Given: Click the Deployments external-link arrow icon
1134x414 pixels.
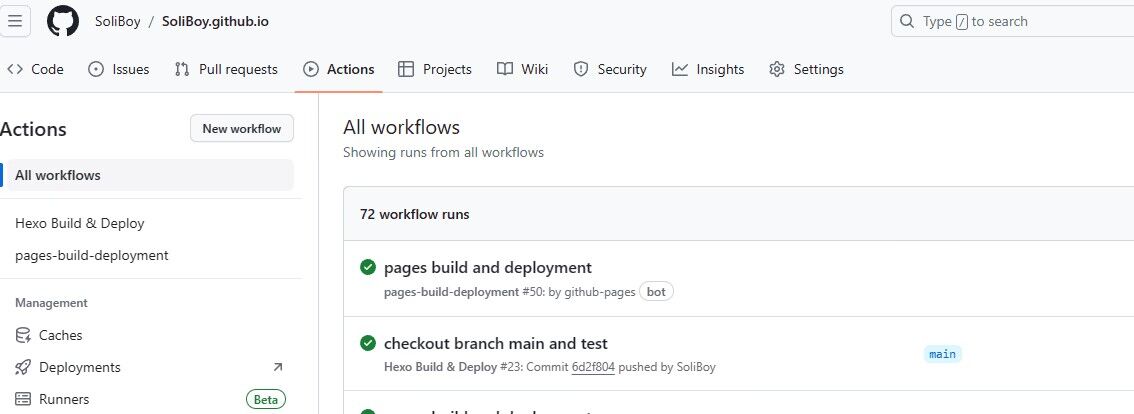Looking at the screenshot, I should (x=278, y=368).
